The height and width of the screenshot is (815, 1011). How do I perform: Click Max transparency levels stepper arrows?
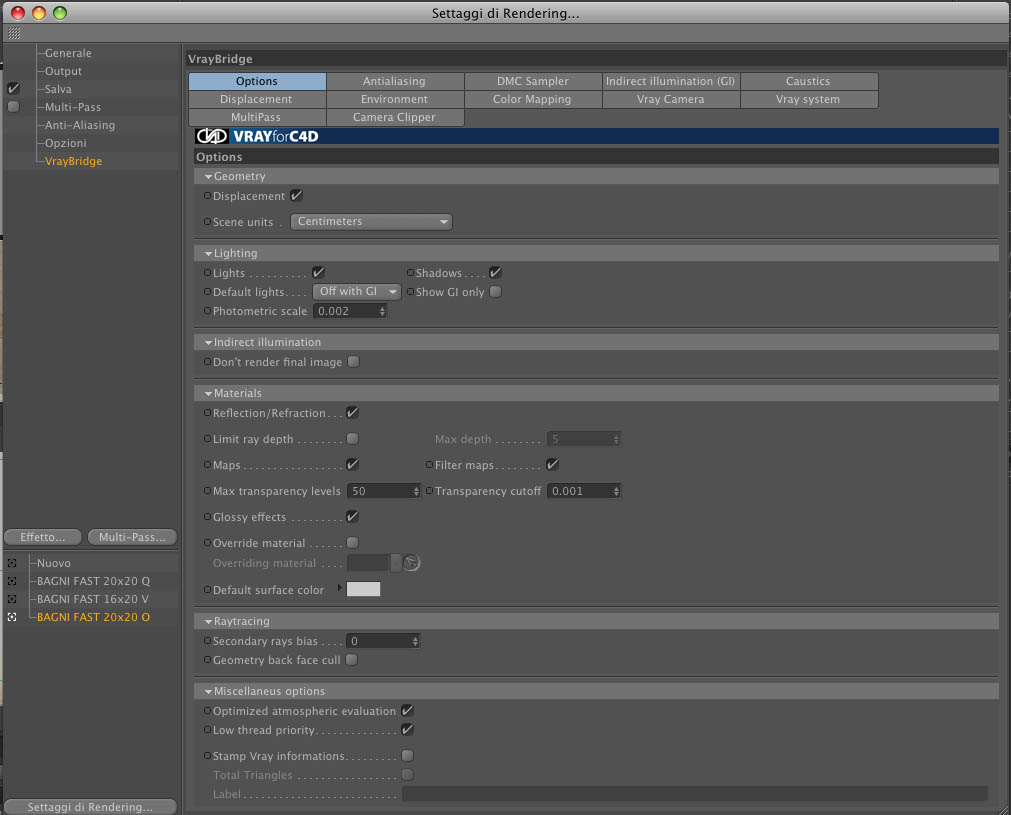click(416, 491)
